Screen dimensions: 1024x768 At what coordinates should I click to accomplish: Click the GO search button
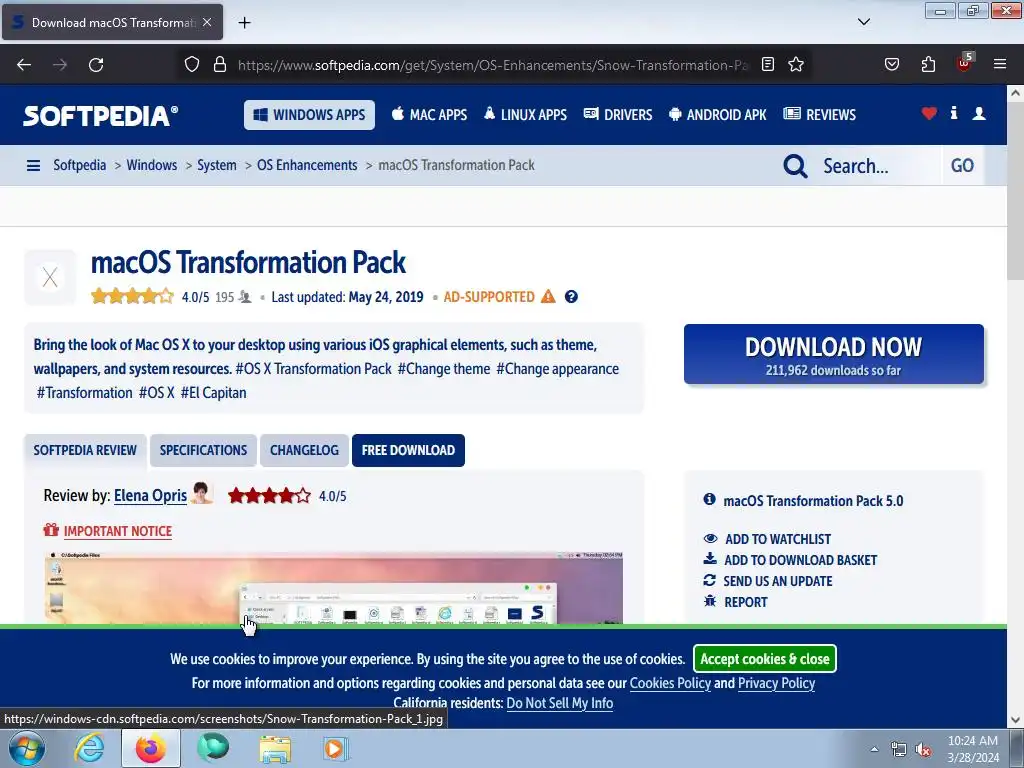click(x=963, y=166)
